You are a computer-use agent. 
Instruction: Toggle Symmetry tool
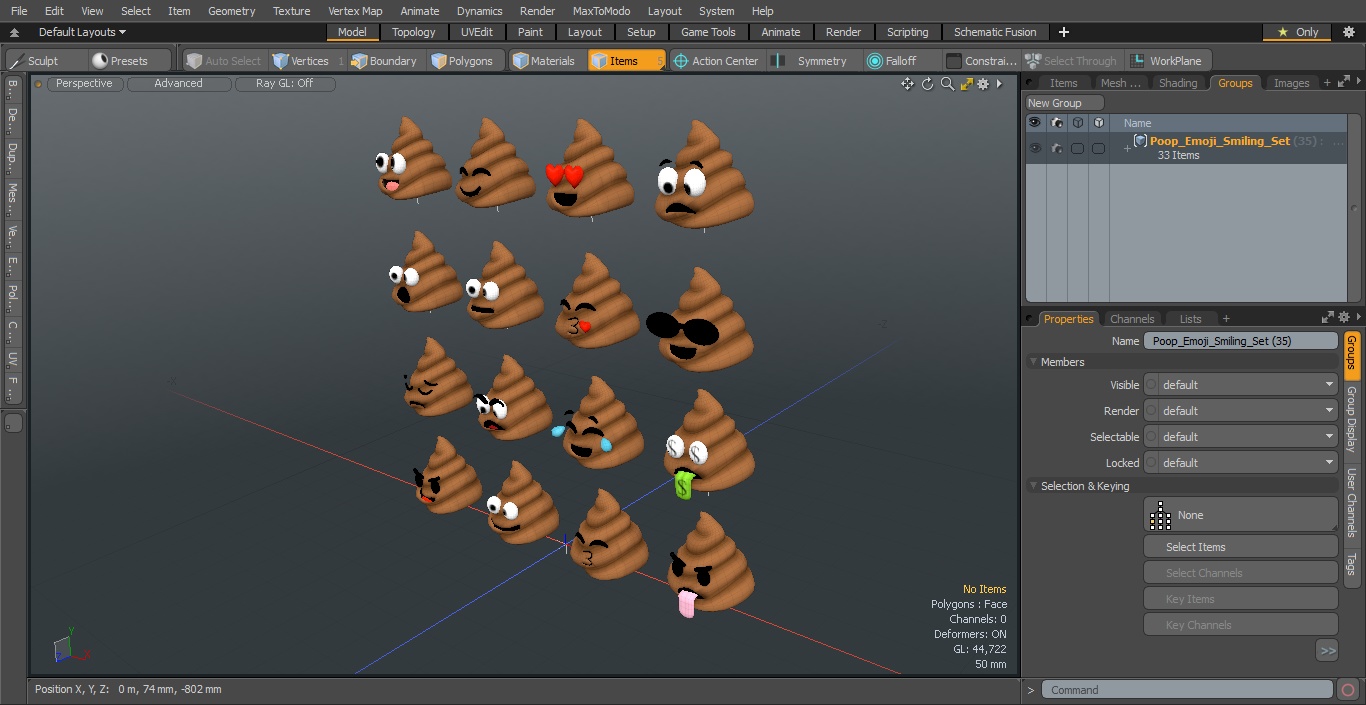coord(812,61)
